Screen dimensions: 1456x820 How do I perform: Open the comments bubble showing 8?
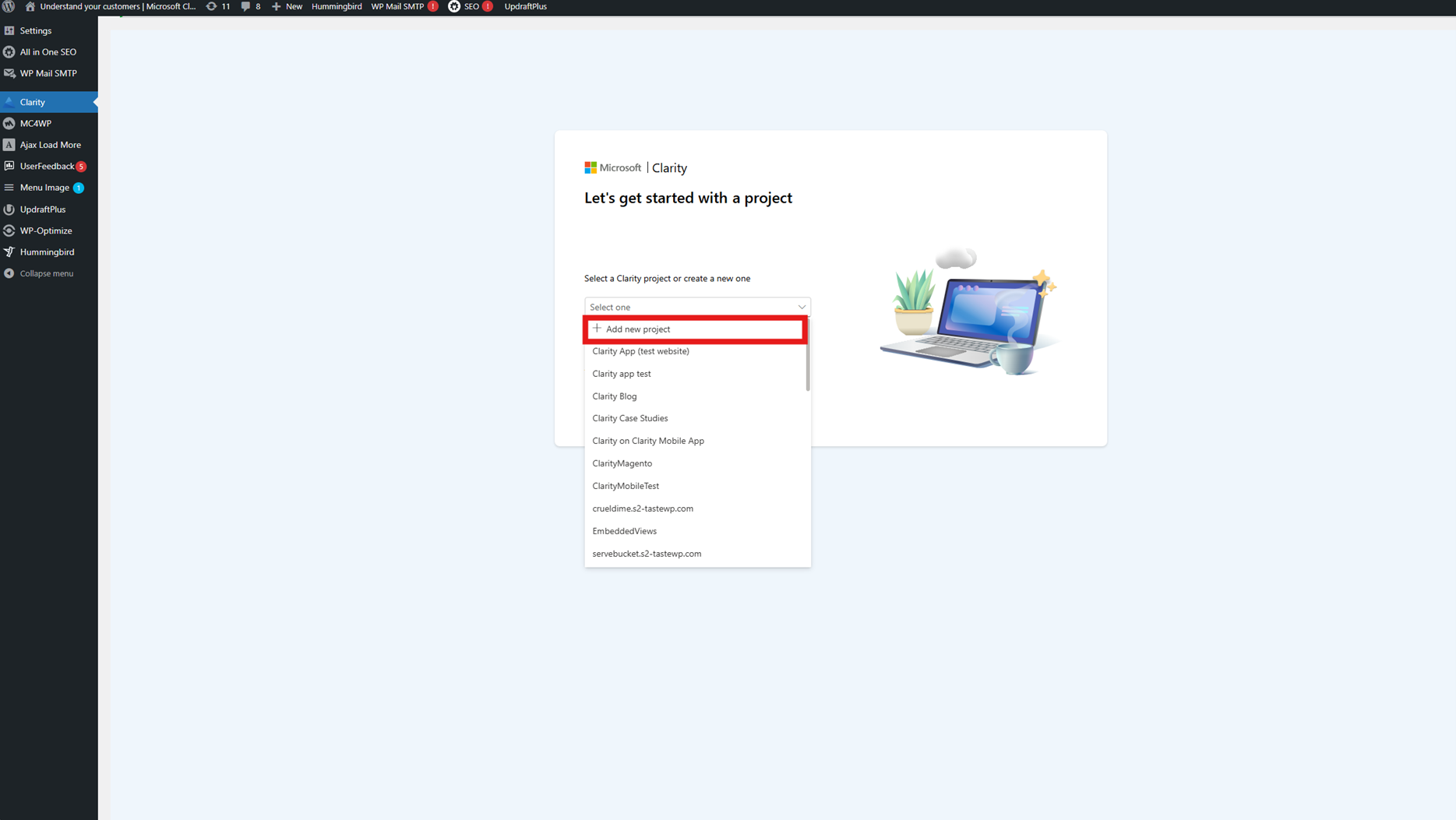pyautogui.click(x=251, y=6)
